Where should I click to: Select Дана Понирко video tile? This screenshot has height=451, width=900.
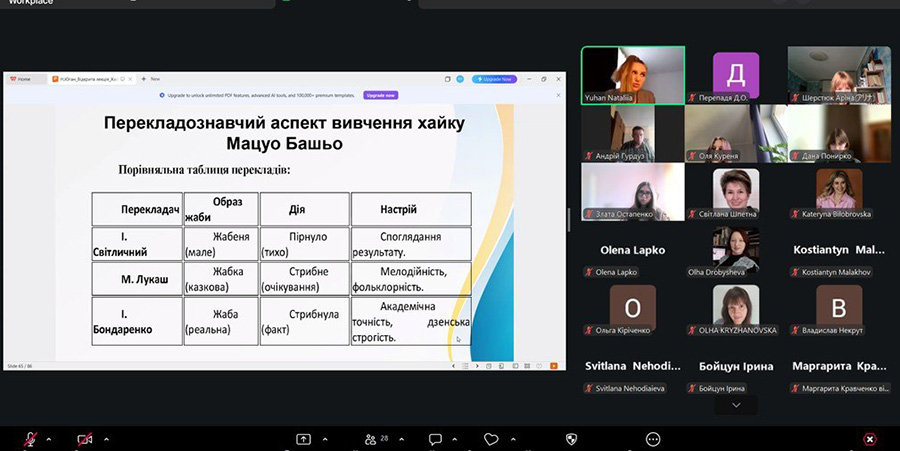839,134
